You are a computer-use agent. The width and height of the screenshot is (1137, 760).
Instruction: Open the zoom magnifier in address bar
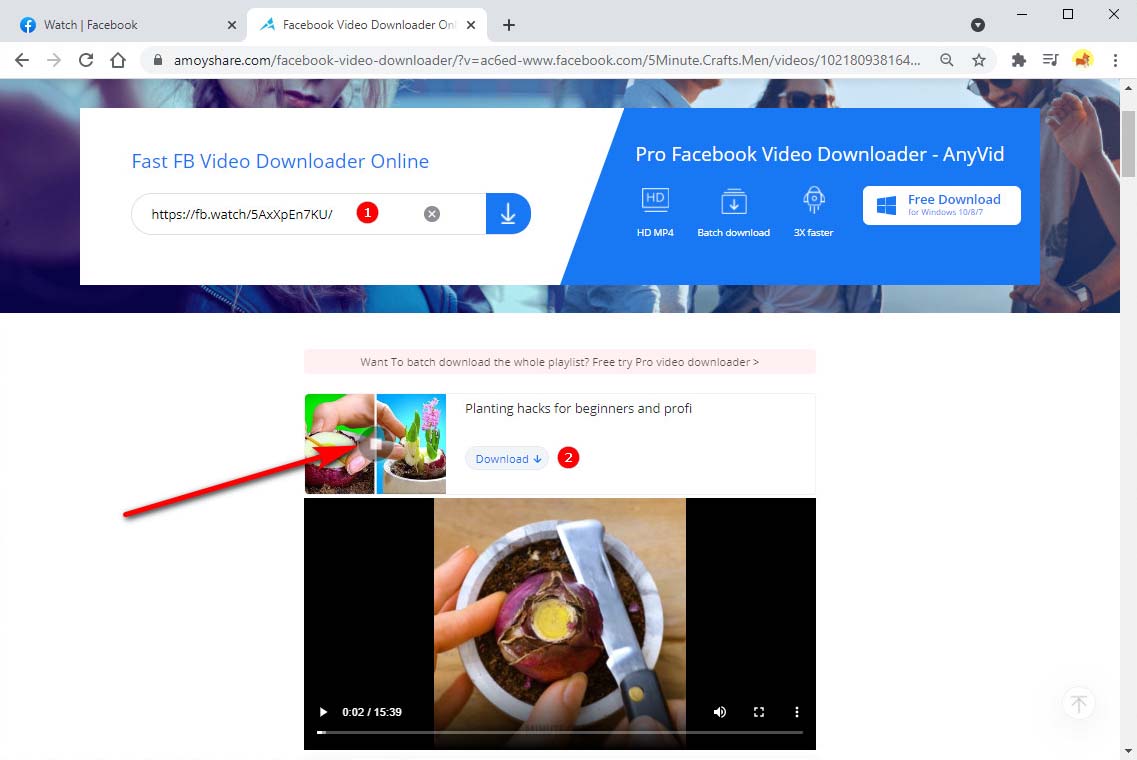[x=946, y=60]
